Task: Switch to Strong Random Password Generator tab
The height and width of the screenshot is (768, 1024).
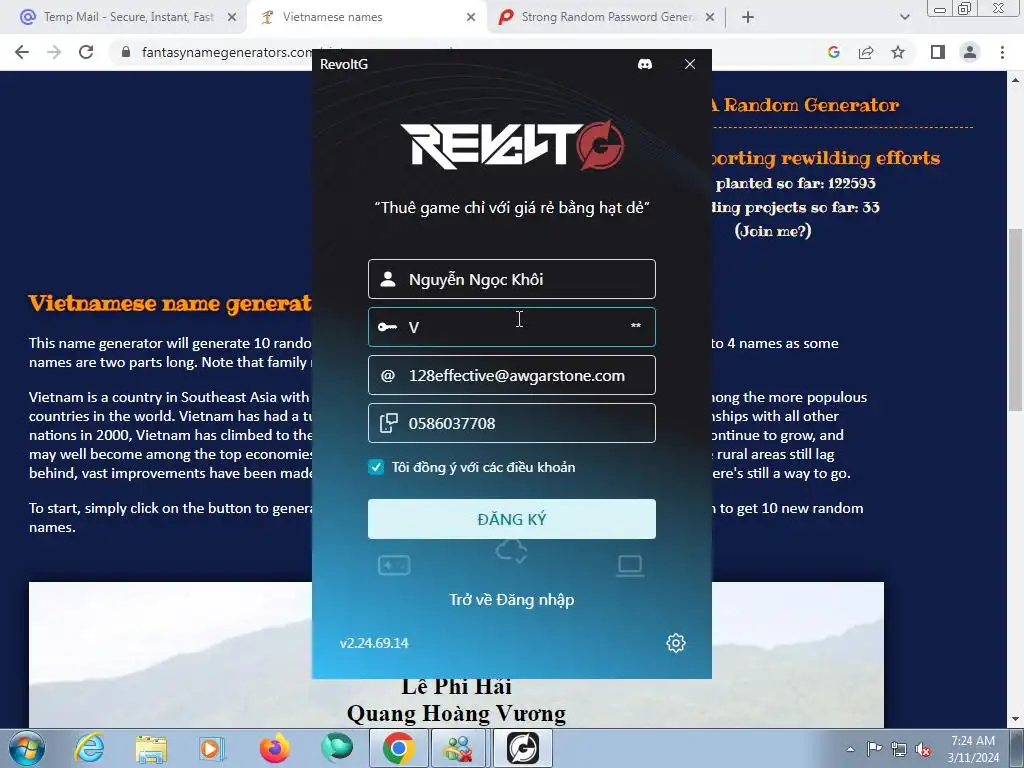Action: tap(604, 17)
